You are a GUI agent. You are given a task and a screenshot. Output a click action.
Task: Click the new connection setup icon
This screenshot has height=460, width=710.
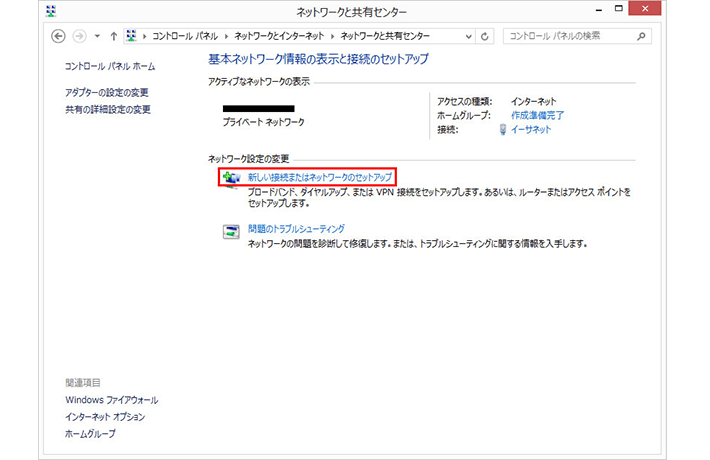(x=231, y=178)
